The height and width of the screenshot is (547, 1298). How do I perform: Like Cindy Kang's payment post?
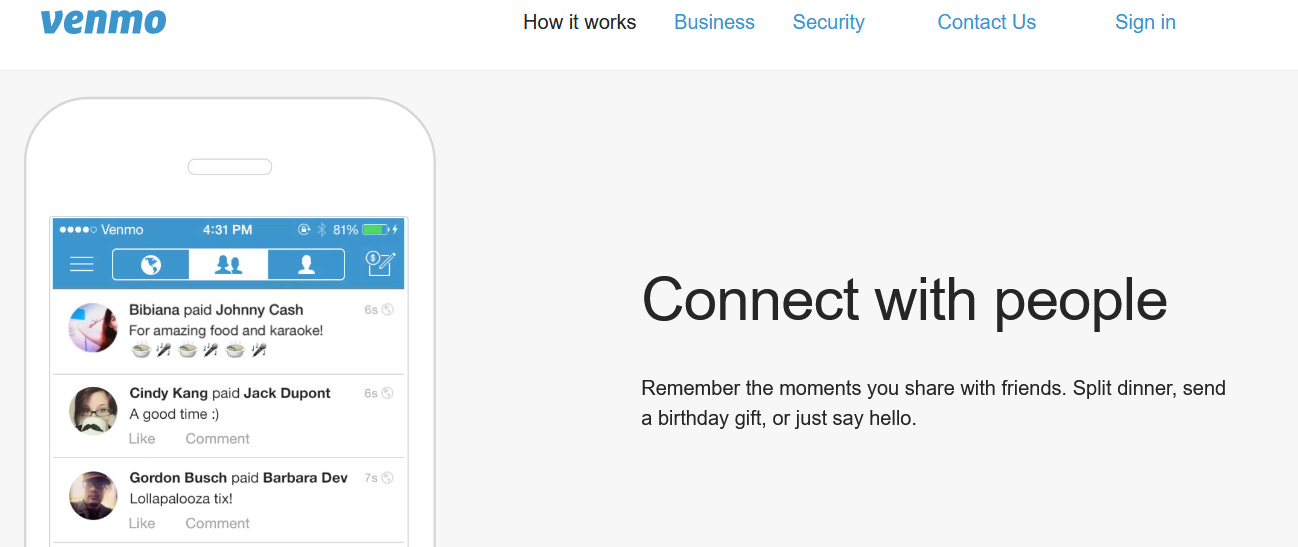pos(142,438)
